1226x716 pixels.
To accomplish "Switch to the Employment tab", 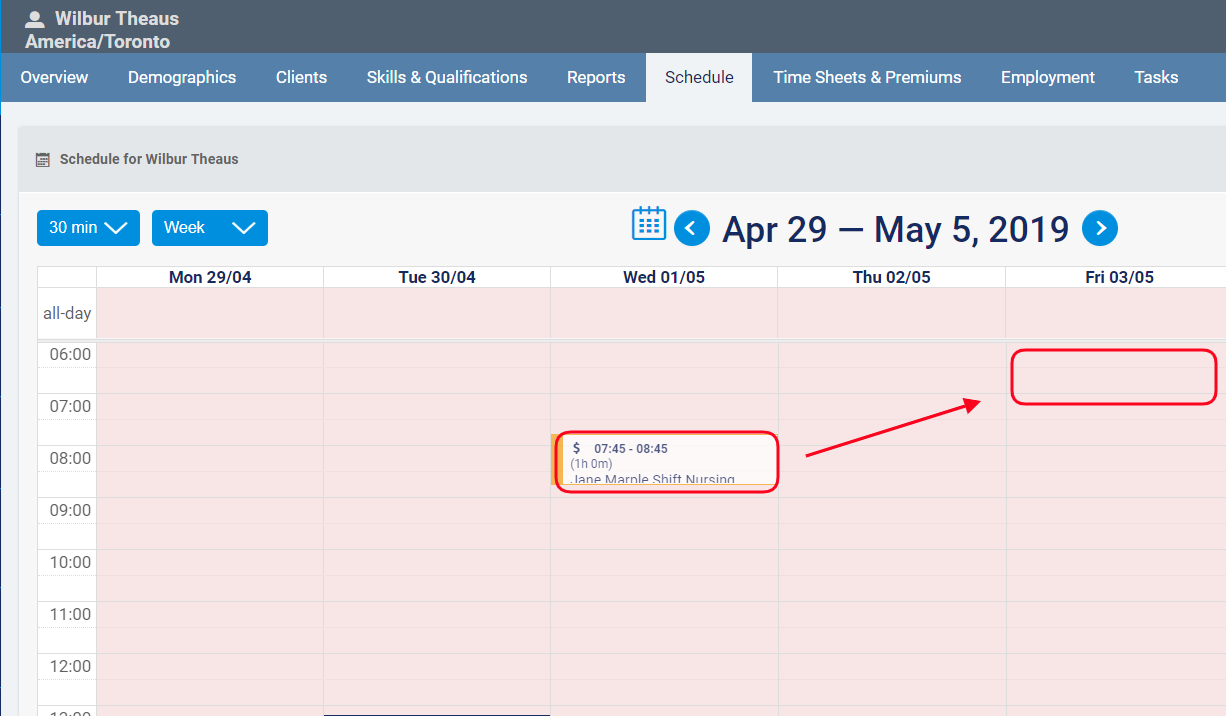I will [1047, 77].
